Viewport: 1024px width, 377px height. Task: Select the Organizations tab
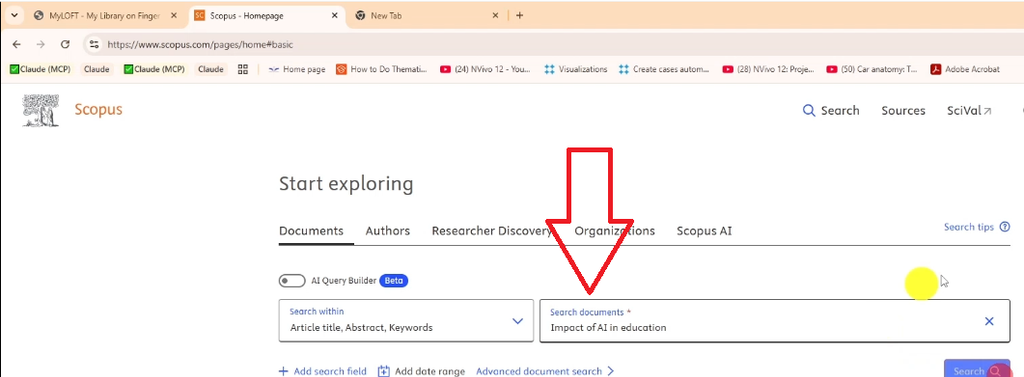(615, 231)
